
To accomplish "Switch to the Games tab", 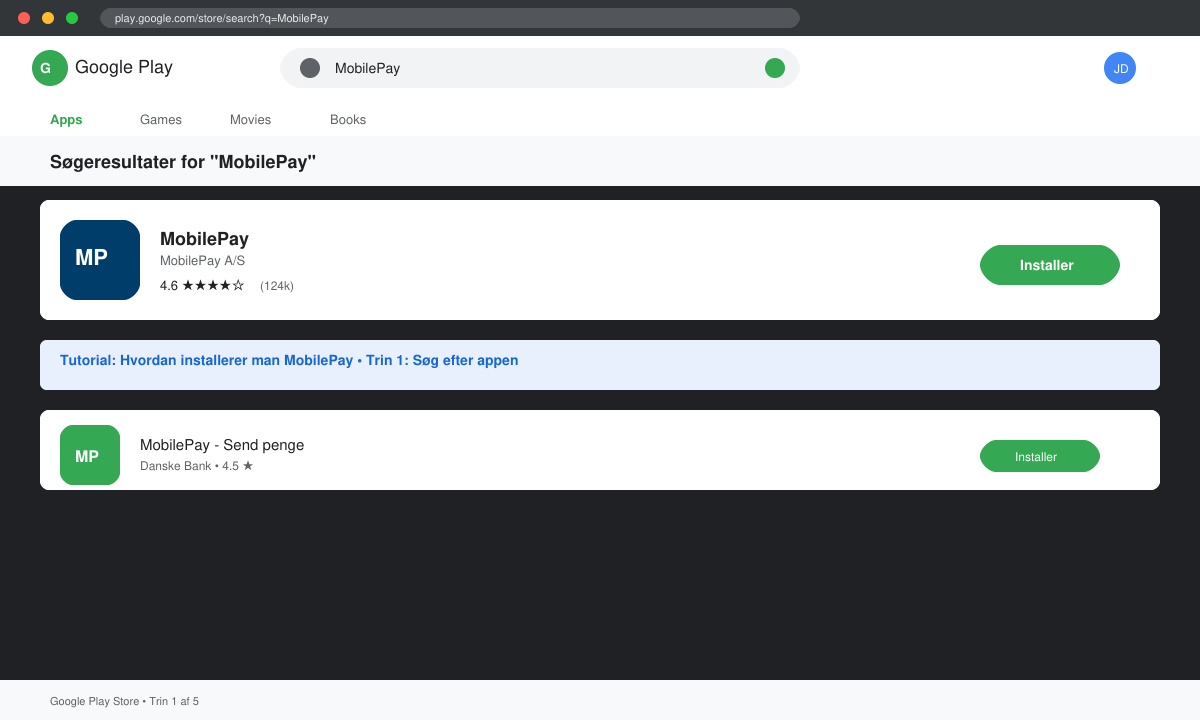I will tap(161, 120).
